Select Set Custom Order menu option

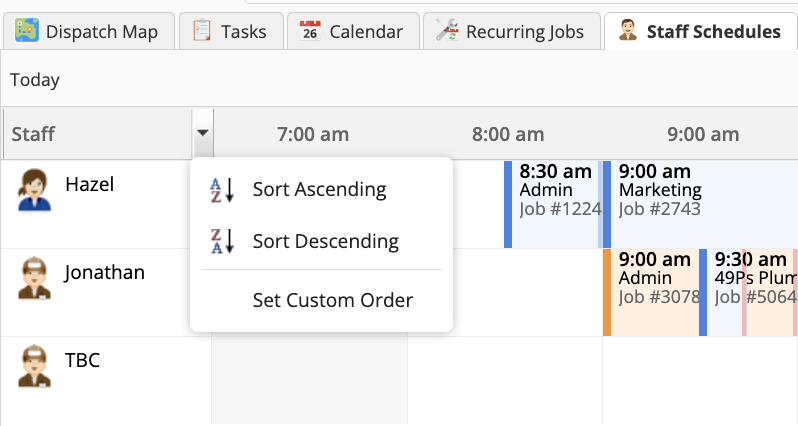[332, 300]
